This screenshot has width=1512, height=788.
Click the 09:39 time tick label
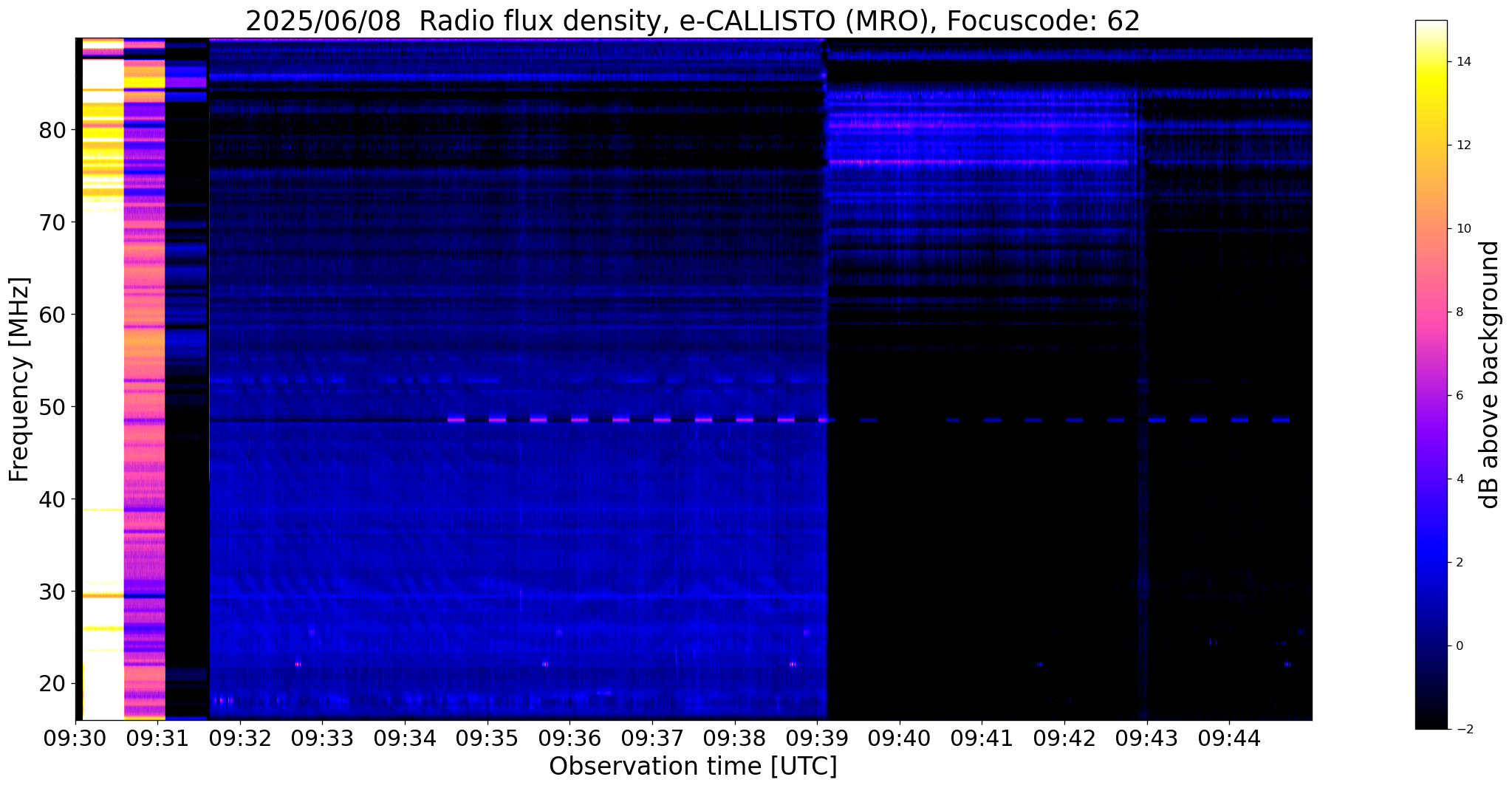click(x=817, y=738)
